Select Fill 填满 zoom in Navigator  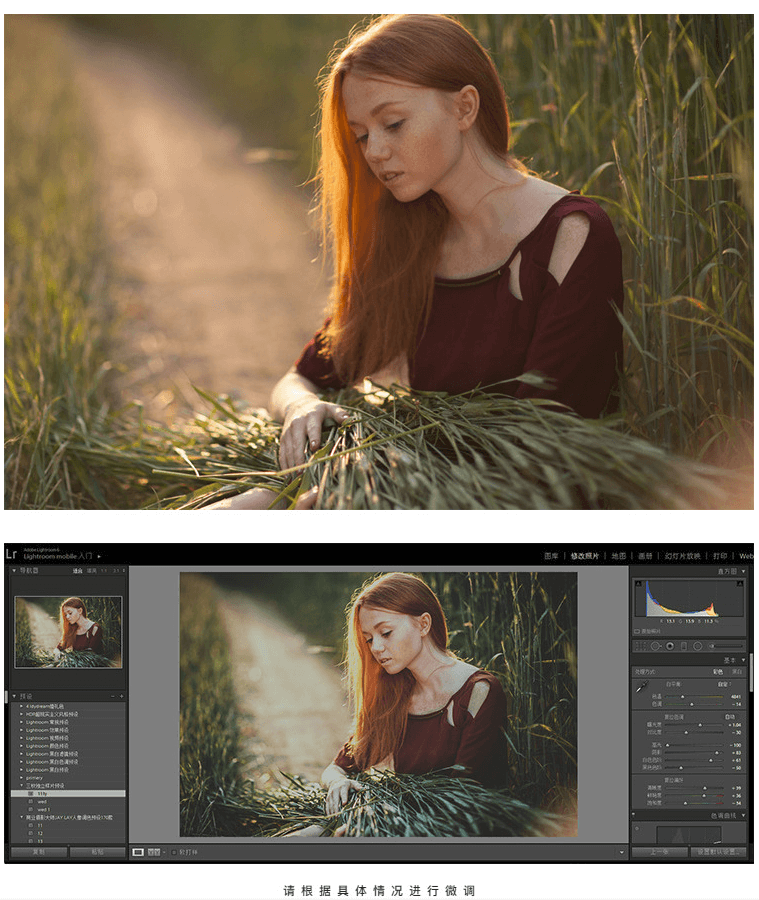[91, 571]
